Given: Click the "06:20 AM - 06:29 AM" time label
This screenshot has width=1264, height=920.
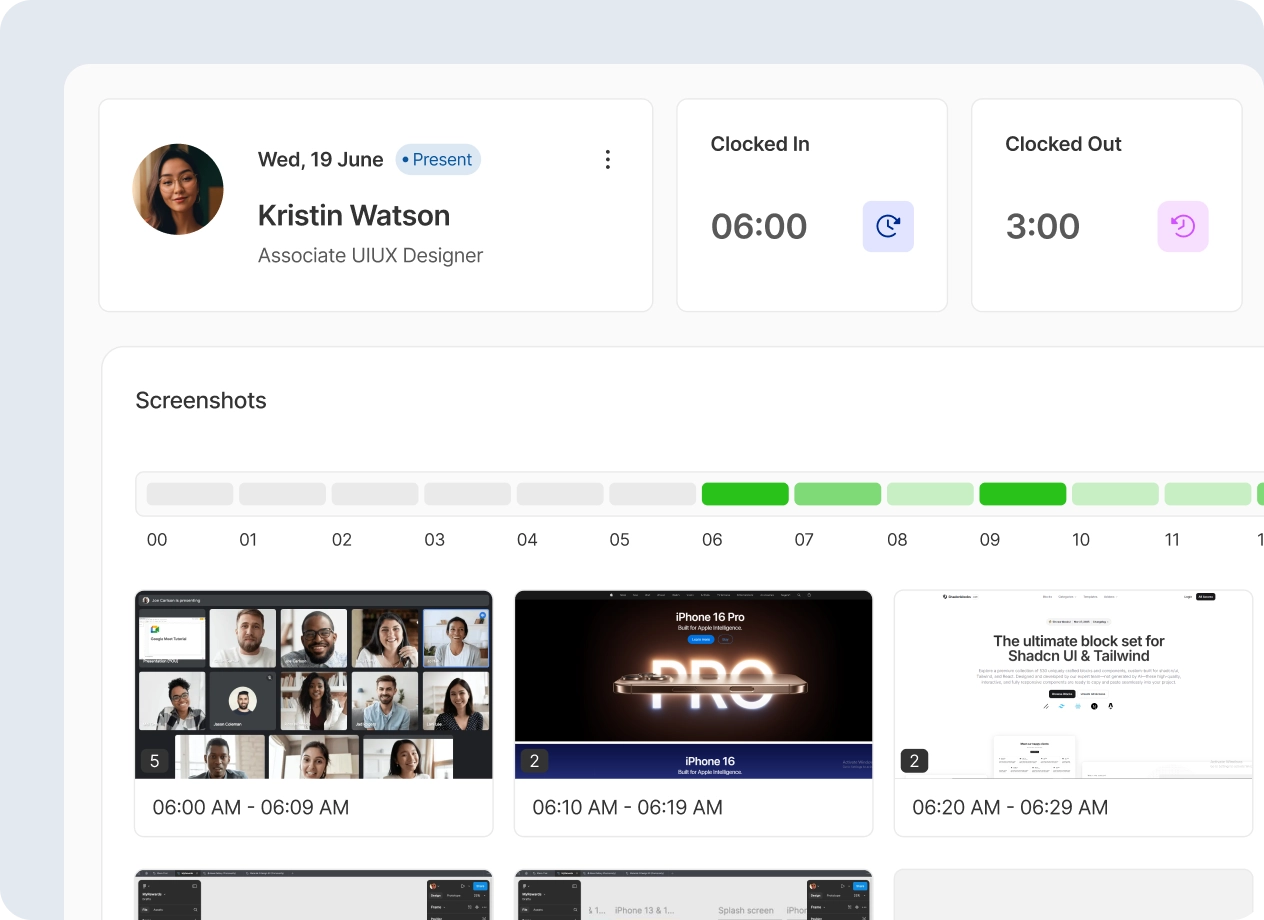Looking at the screenshot, I should [x=1009, y=807].
